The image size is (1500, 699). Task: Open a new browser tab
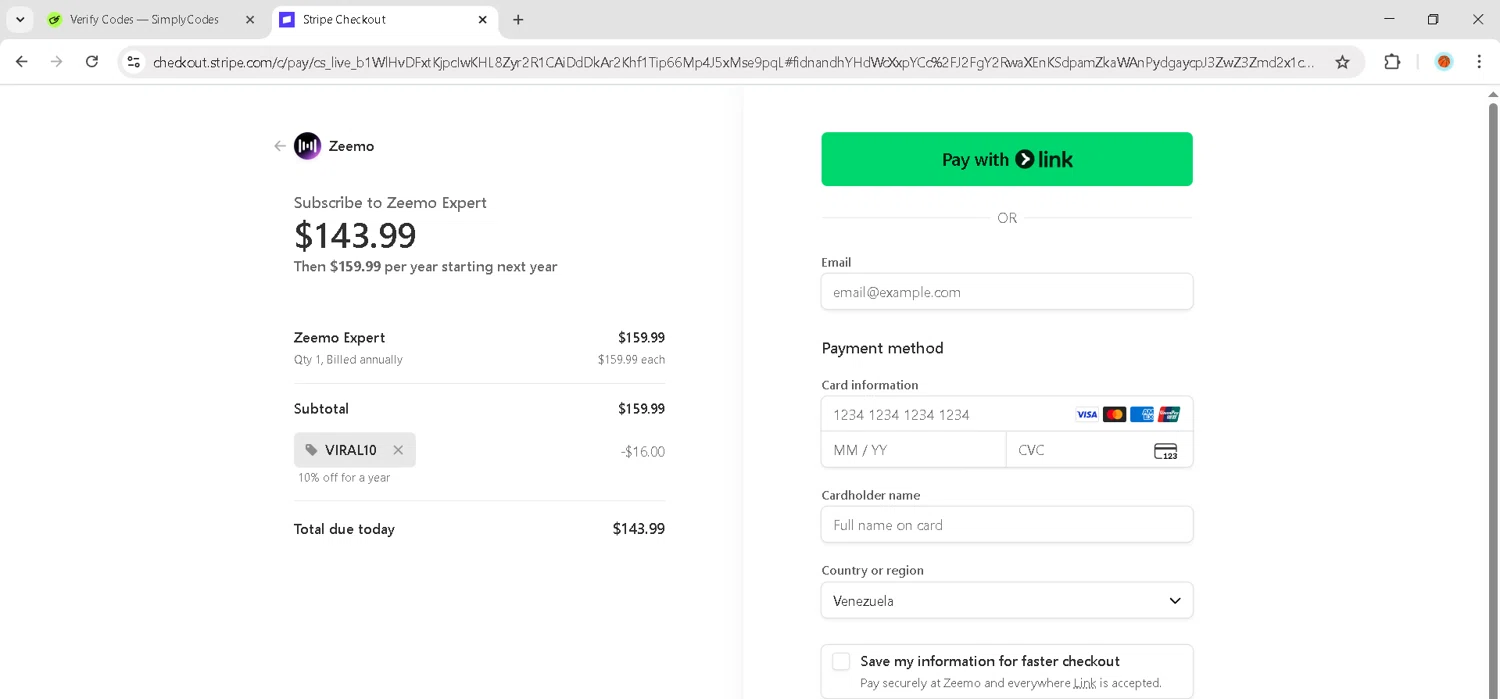tap(518, 20)
